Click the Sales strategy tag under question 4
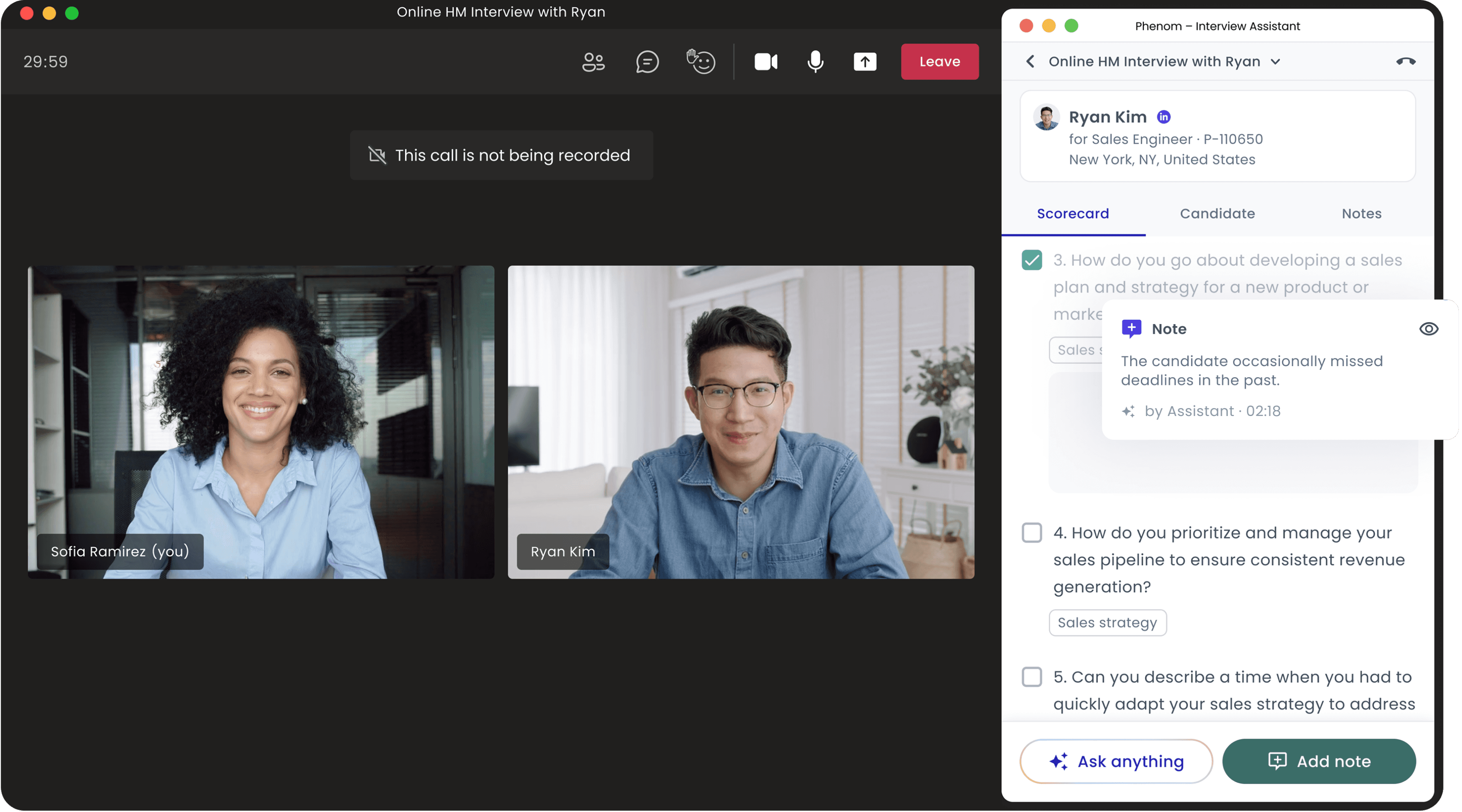The height and width of the screenshot is (812, 1462). (x=1107, y=623)
